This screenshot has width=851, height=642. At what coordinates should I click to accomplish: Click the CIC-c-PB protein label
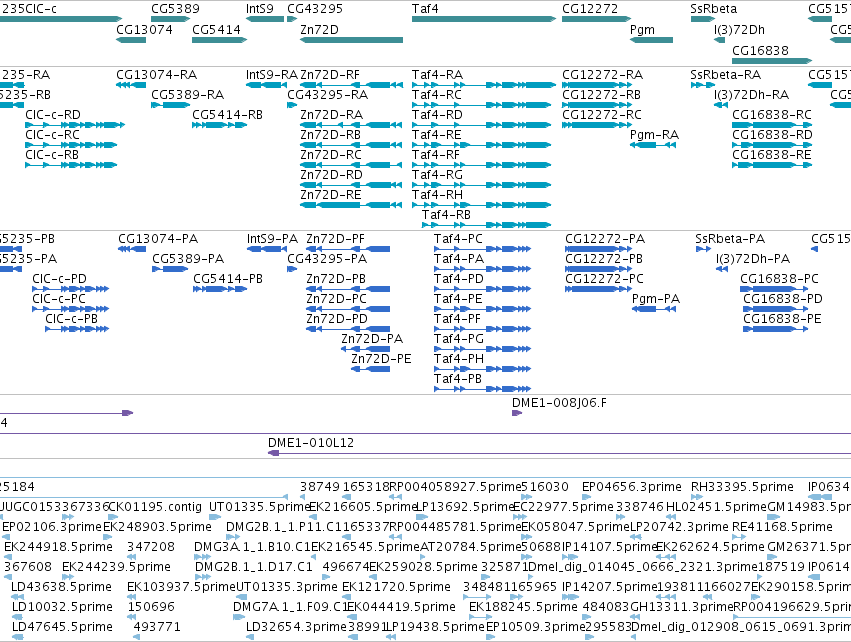72,319
